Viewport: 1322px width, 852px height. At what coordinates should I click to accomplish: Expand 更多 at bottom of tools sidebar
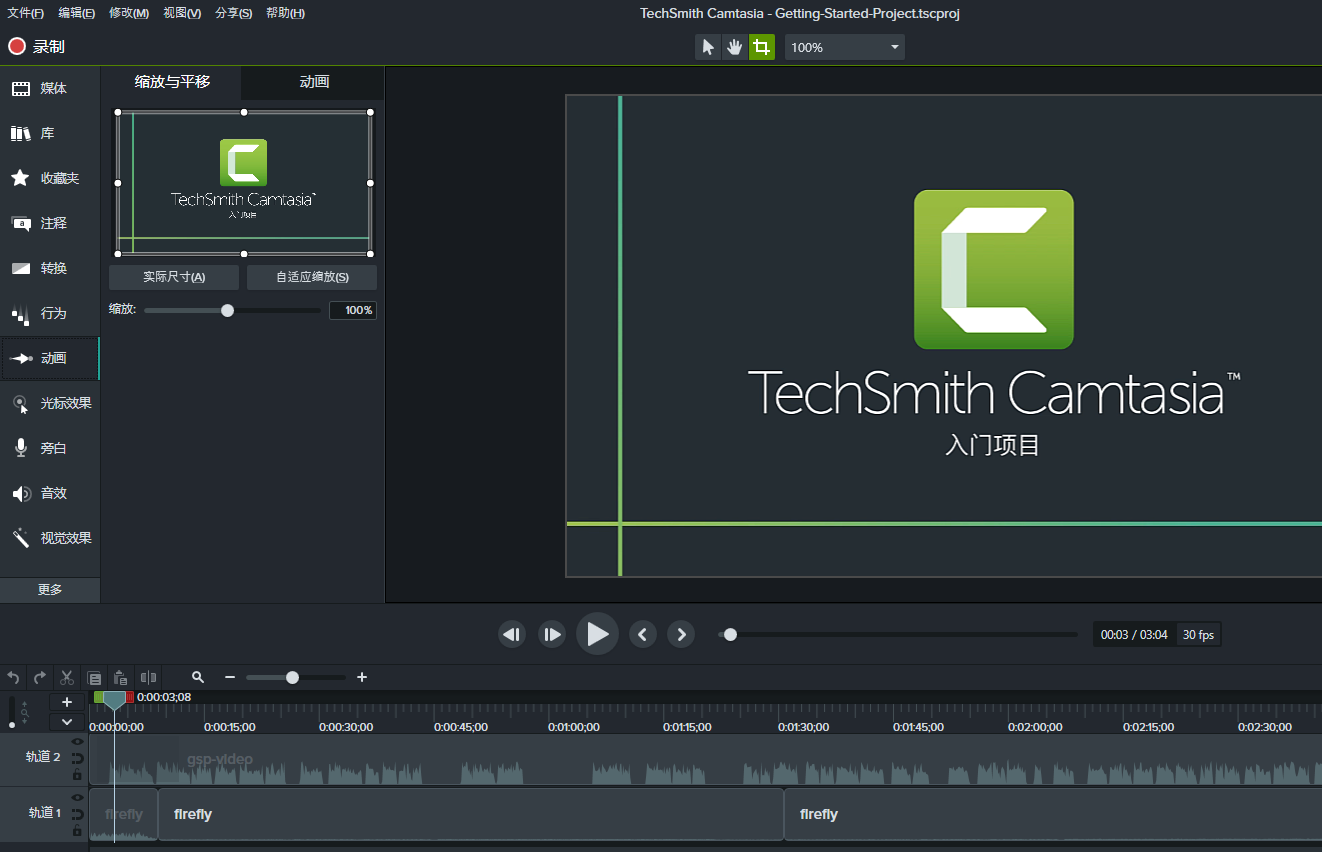click(x=50, y=590)
